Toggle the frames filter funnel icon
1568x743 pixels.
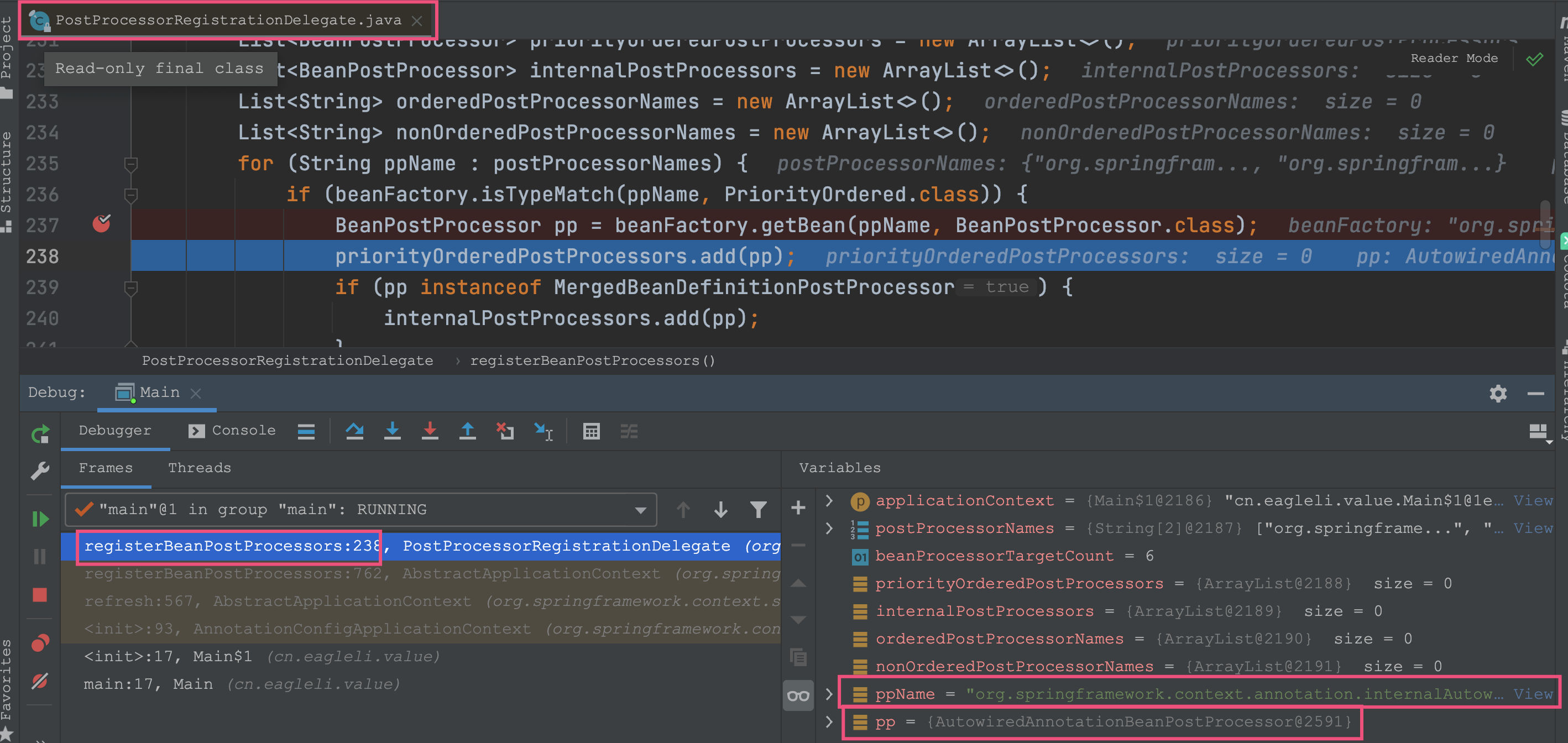(x=758, y=509)
